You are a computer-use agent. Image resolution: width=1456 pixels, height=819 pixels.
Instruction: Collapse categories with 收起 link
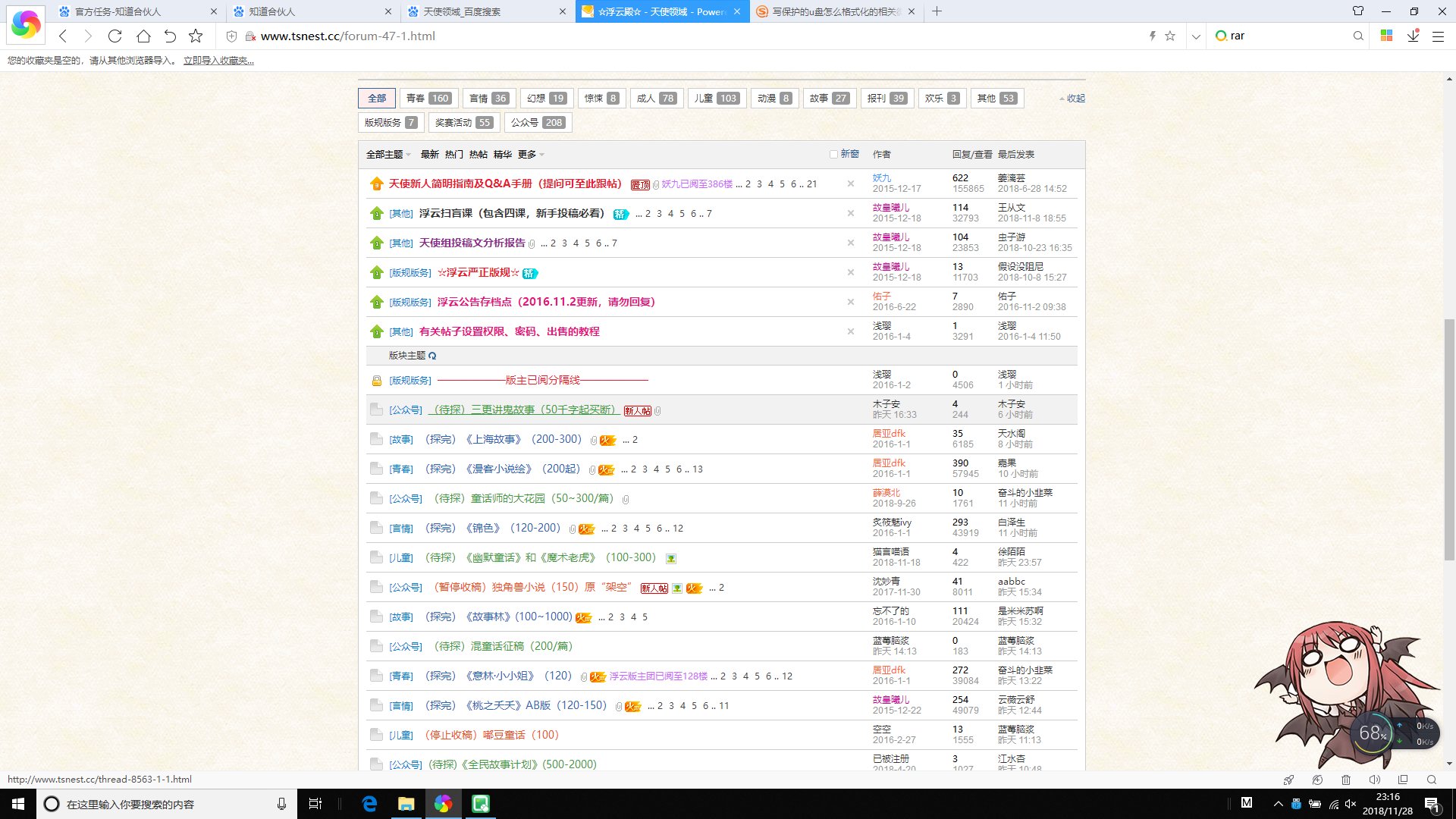pos(1075,99)
